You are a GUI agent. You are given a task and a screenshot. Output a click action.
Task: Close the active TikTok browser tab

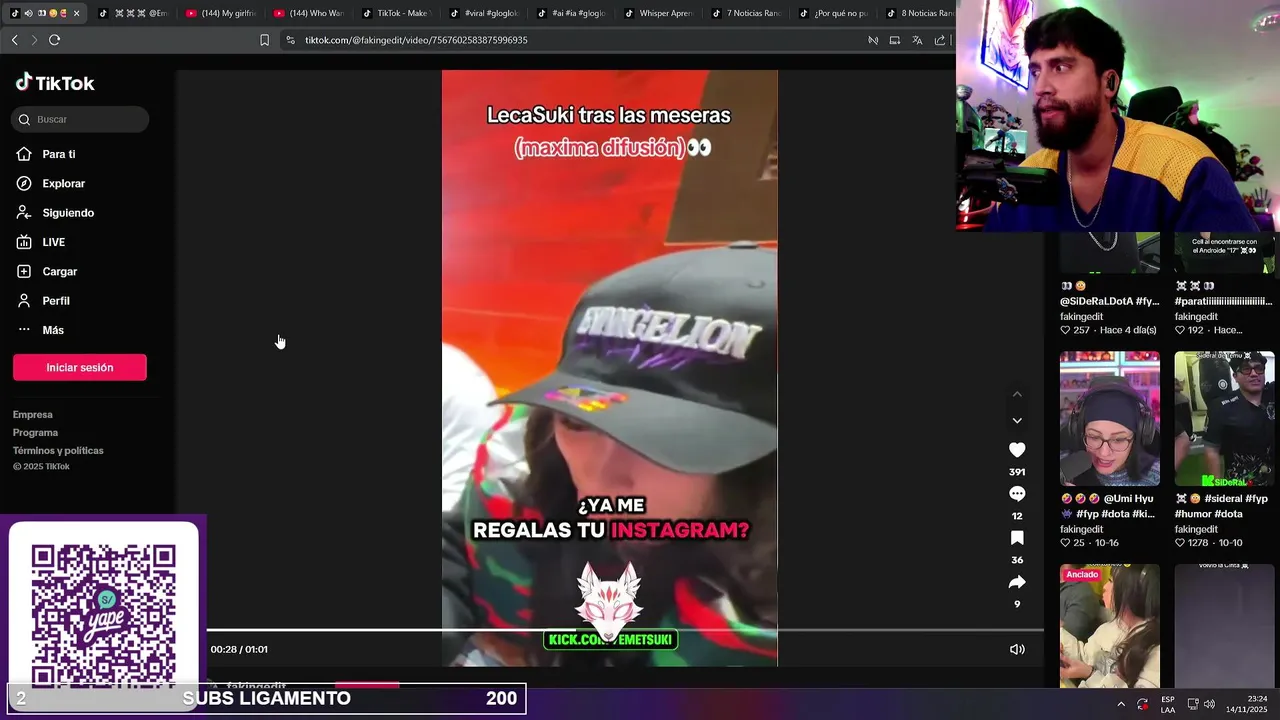click(76, 13)
